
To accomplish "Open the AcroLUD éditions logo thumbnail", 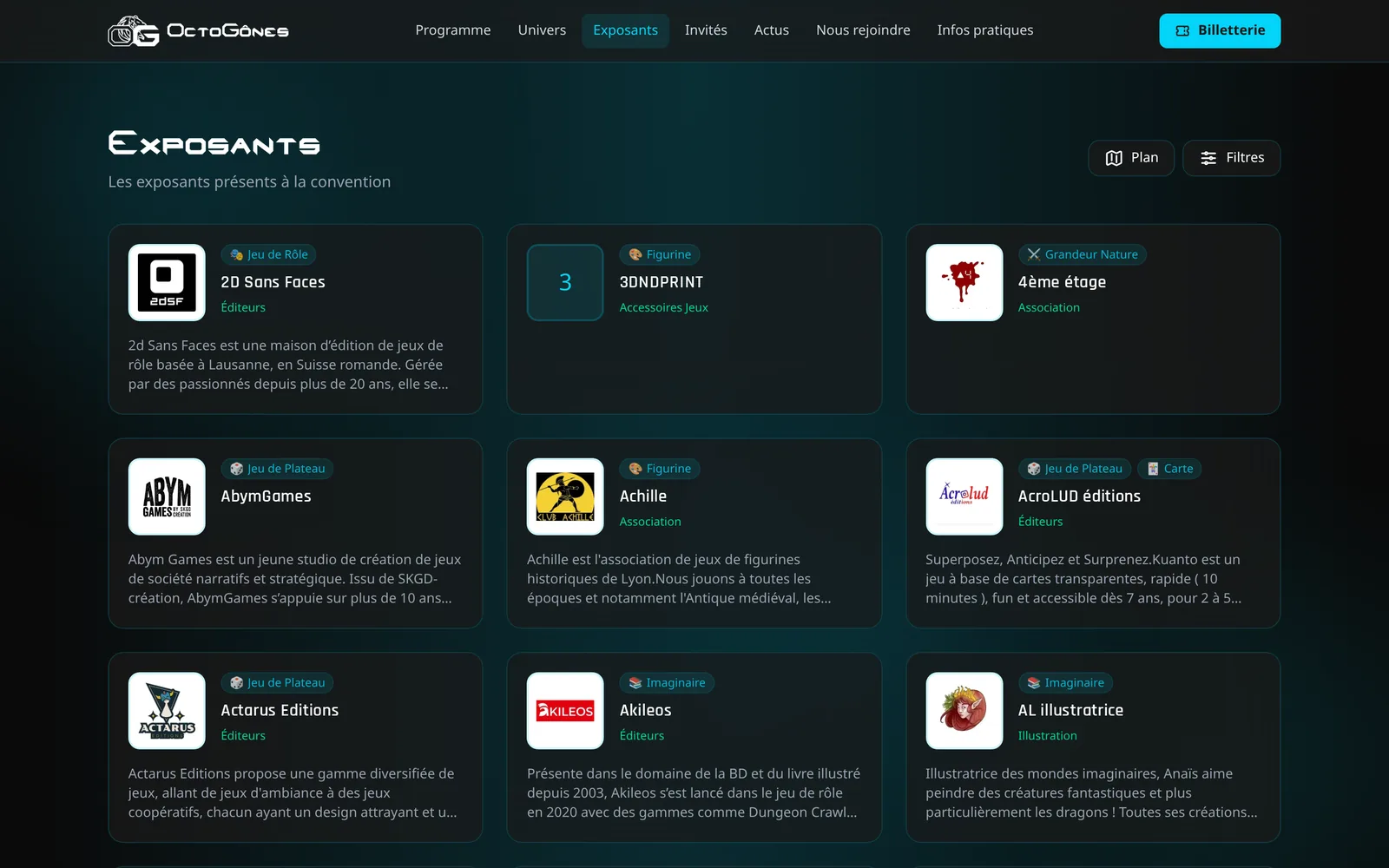I will (x=964, y=496).
